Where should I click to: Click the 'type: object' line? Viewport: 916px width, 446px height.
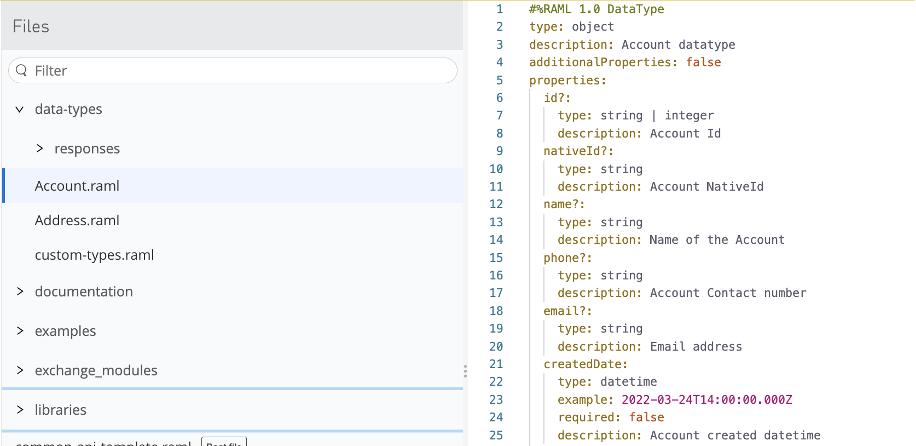click(x=571, y=27)
